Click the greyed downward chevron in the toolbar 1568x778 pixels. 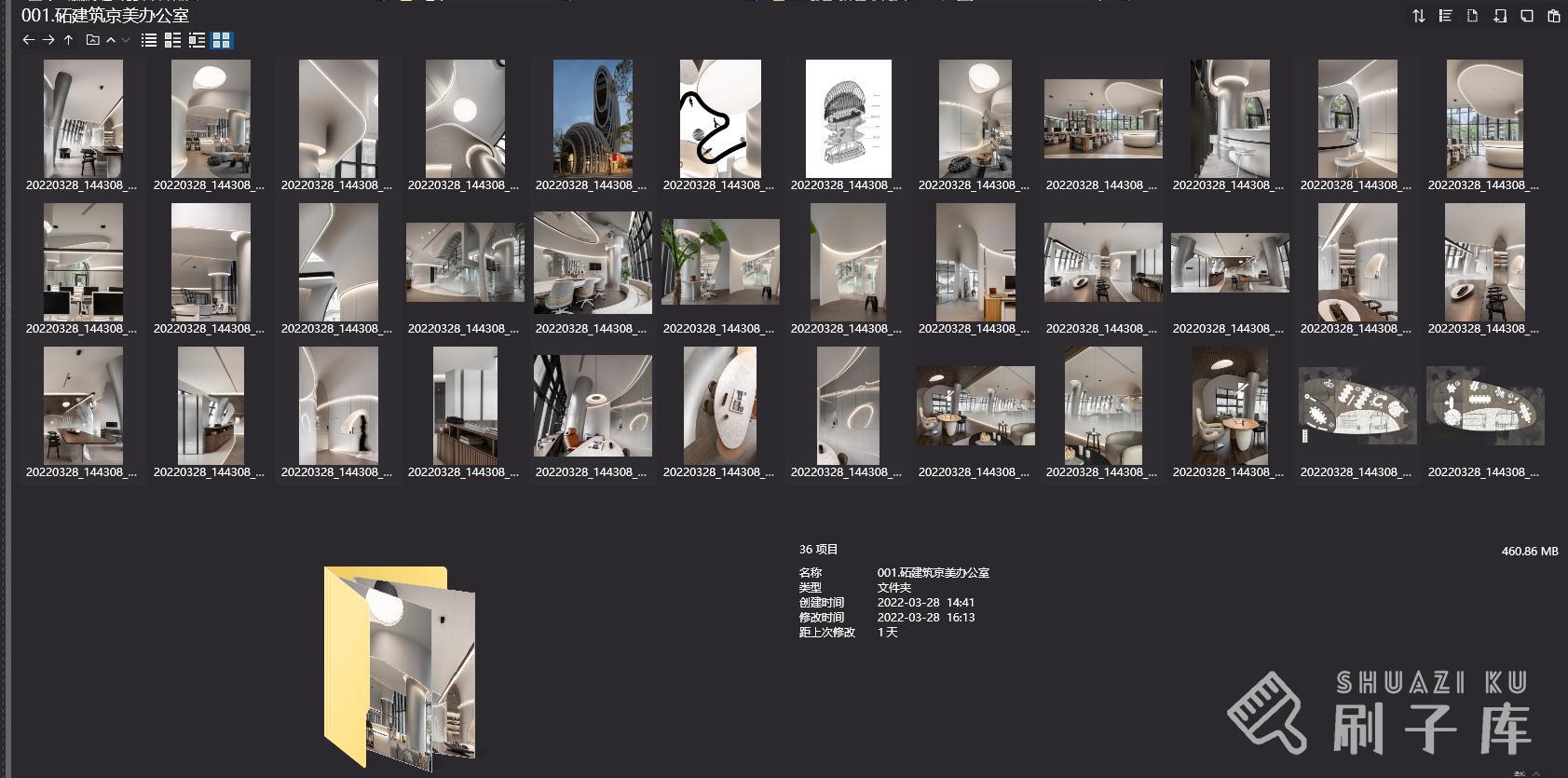click(126, 40)
